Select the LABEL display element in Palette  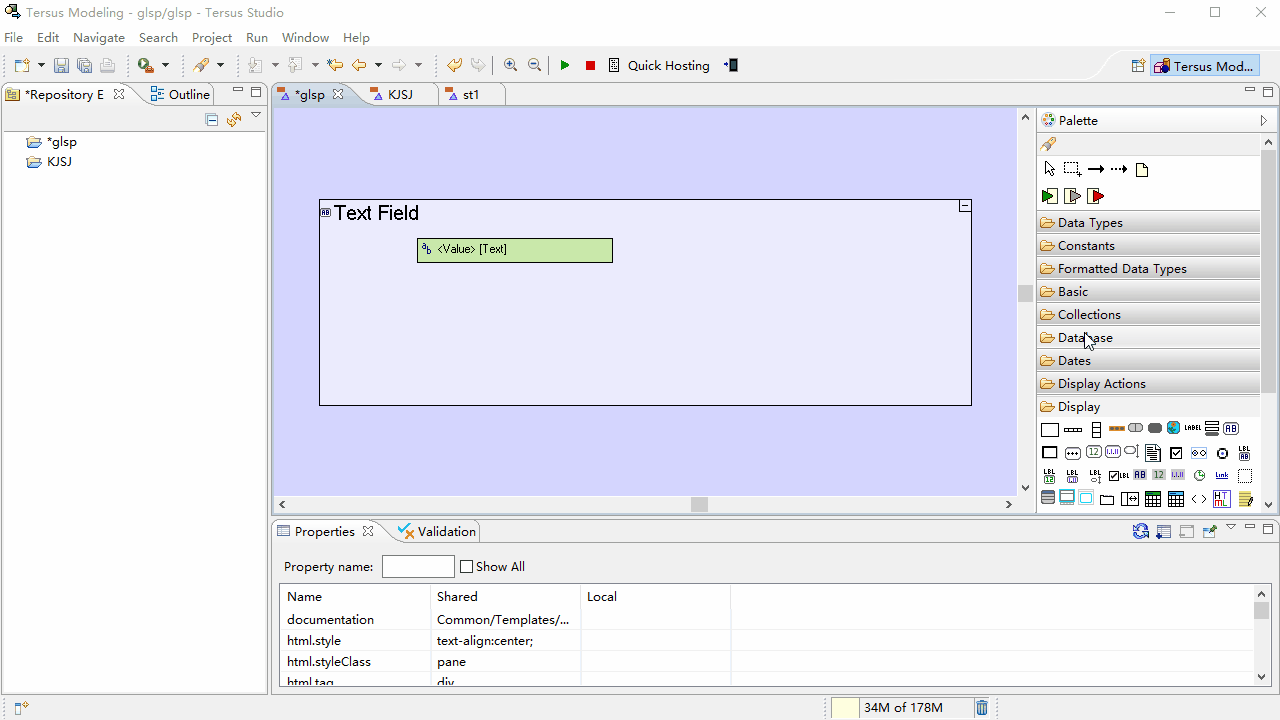[x=1193, y=428]
